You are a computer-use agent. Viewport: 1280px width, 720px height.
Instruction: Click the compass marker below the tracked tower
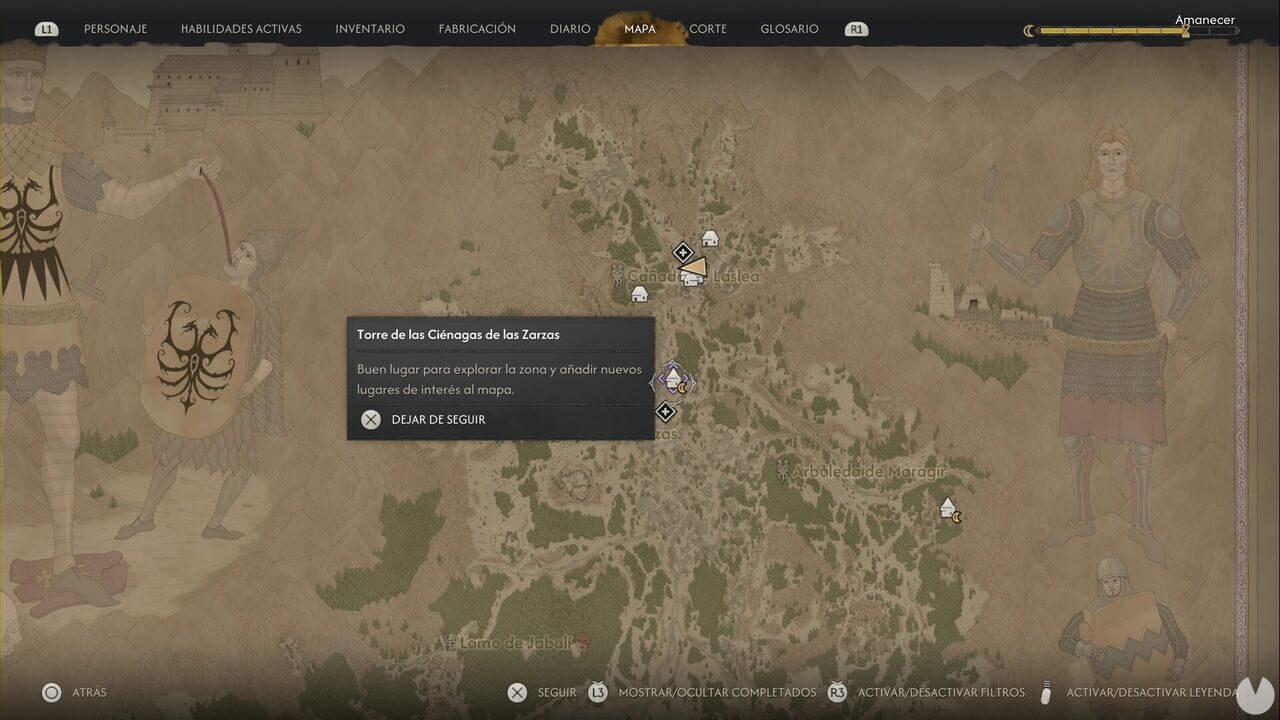[665, 411]
